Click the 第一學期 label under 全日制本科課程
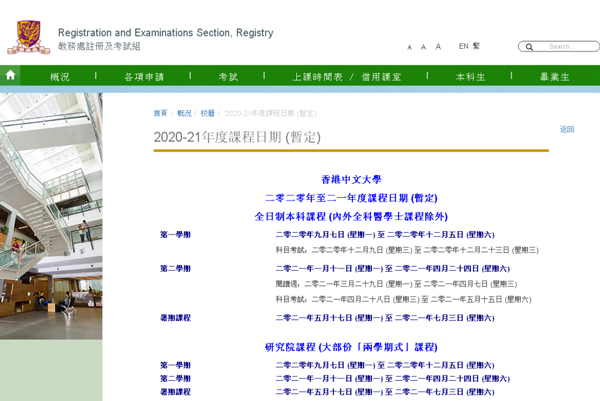 [175, 235]
